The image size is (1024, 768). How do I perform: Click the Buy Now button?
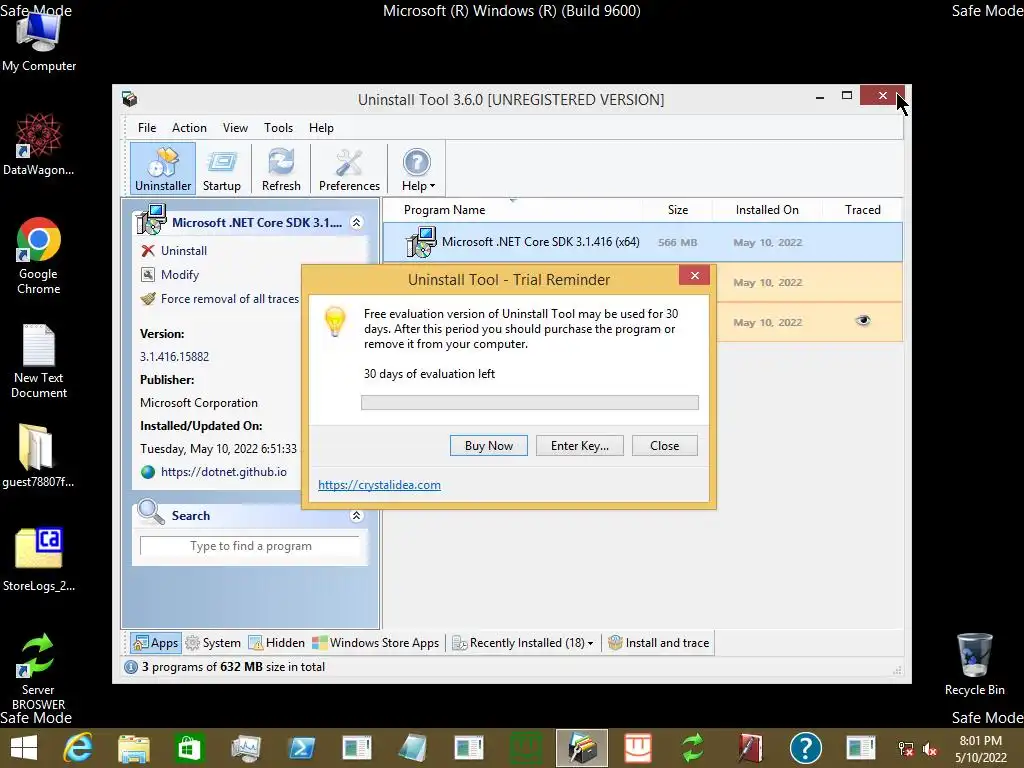[488, 446]
